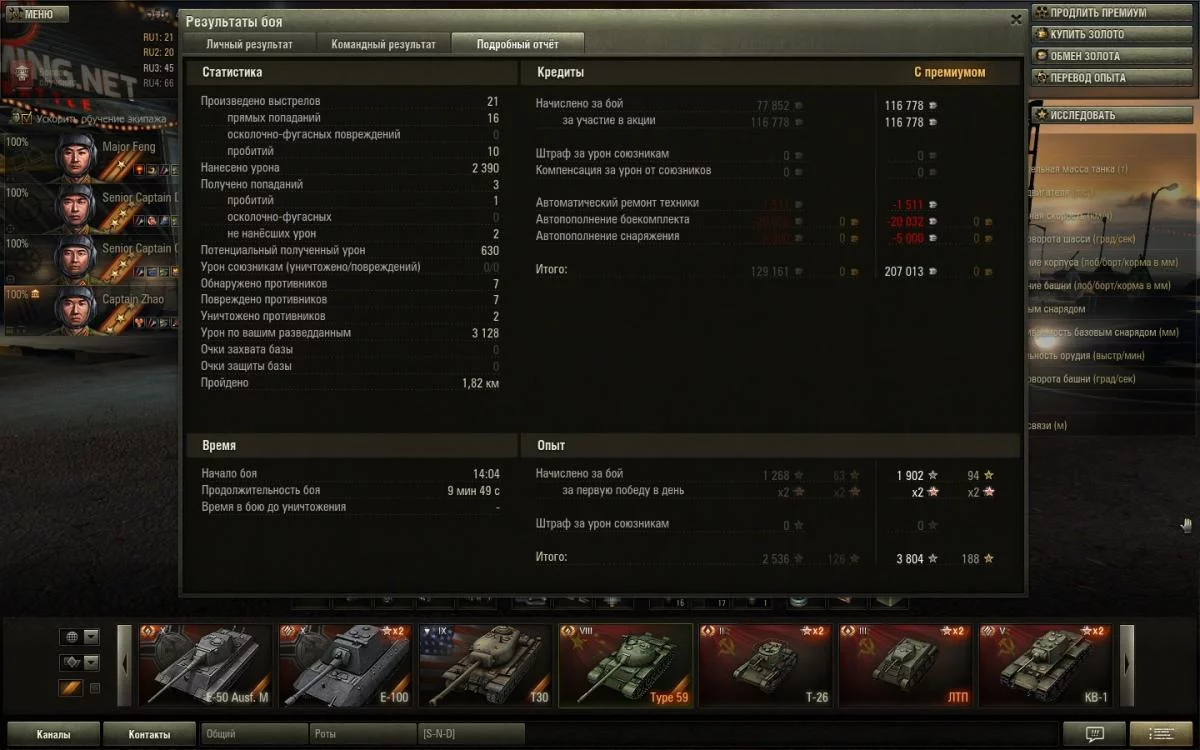Open the vehicle type filter dropdown
The height and width of the screenshot is (750, 1200).
91,662
